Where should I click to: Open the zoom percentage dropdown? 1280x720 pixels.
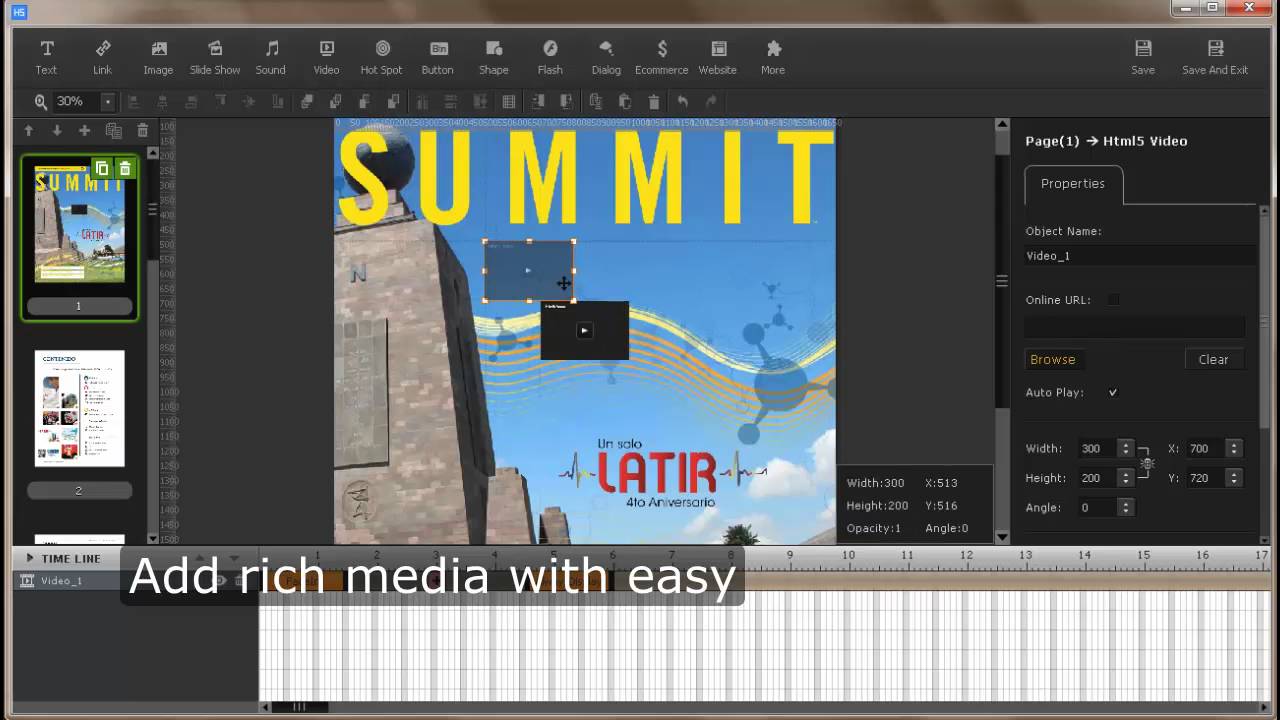click(x=107, y=101)
